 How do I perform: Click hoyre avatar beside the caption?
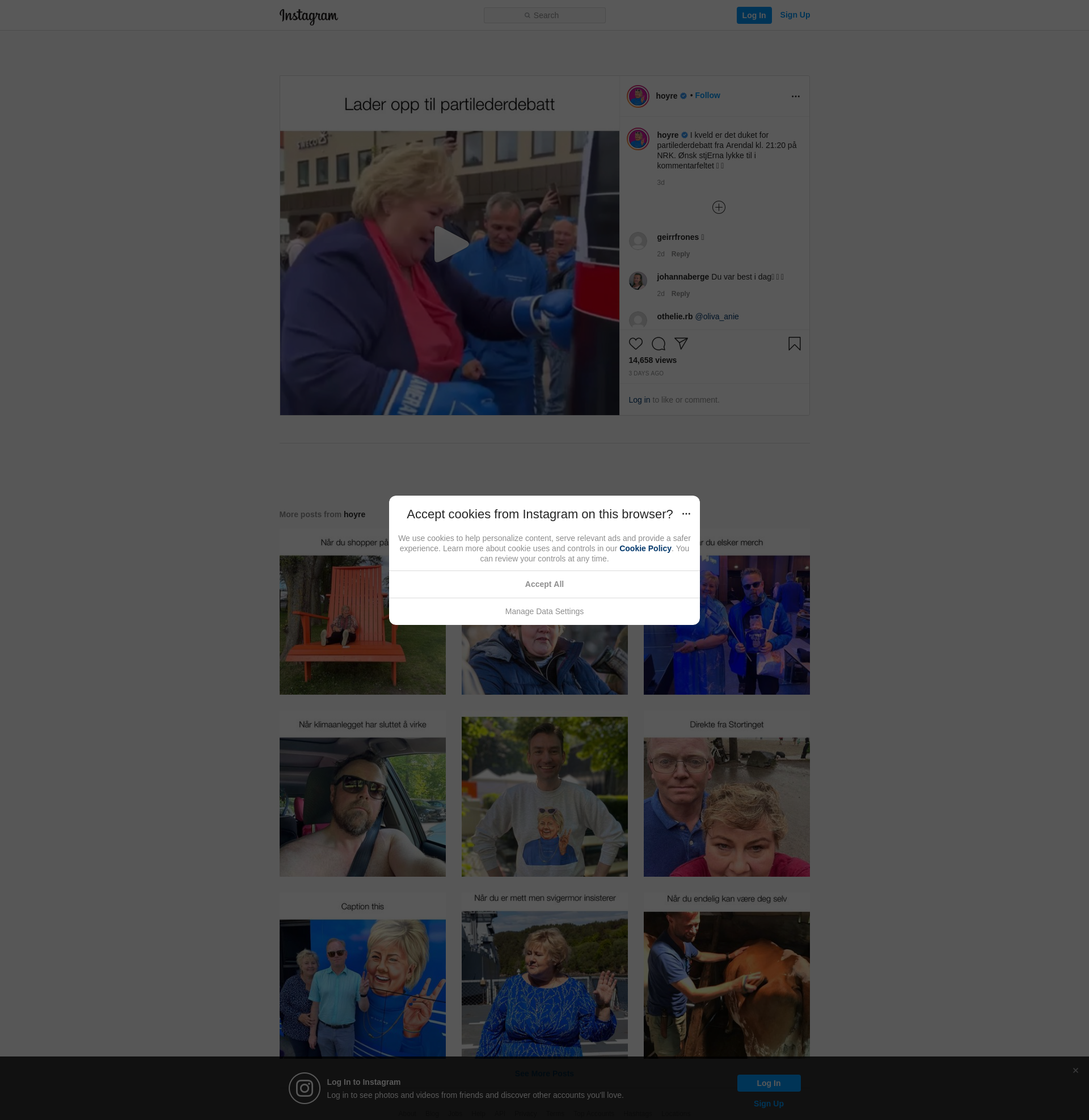click(638, 139)
